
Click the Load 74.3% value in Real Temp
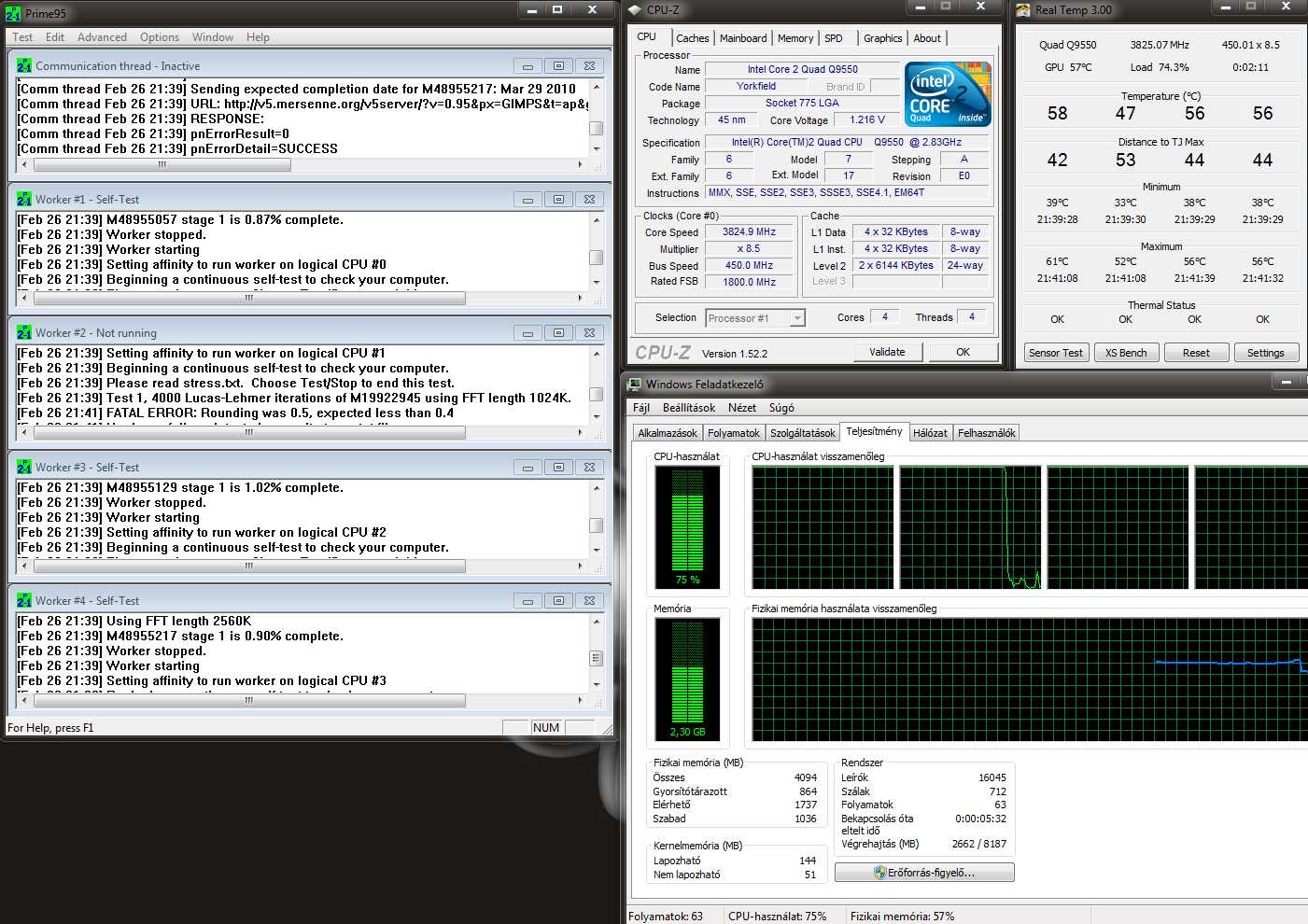tap(1160, 67)
